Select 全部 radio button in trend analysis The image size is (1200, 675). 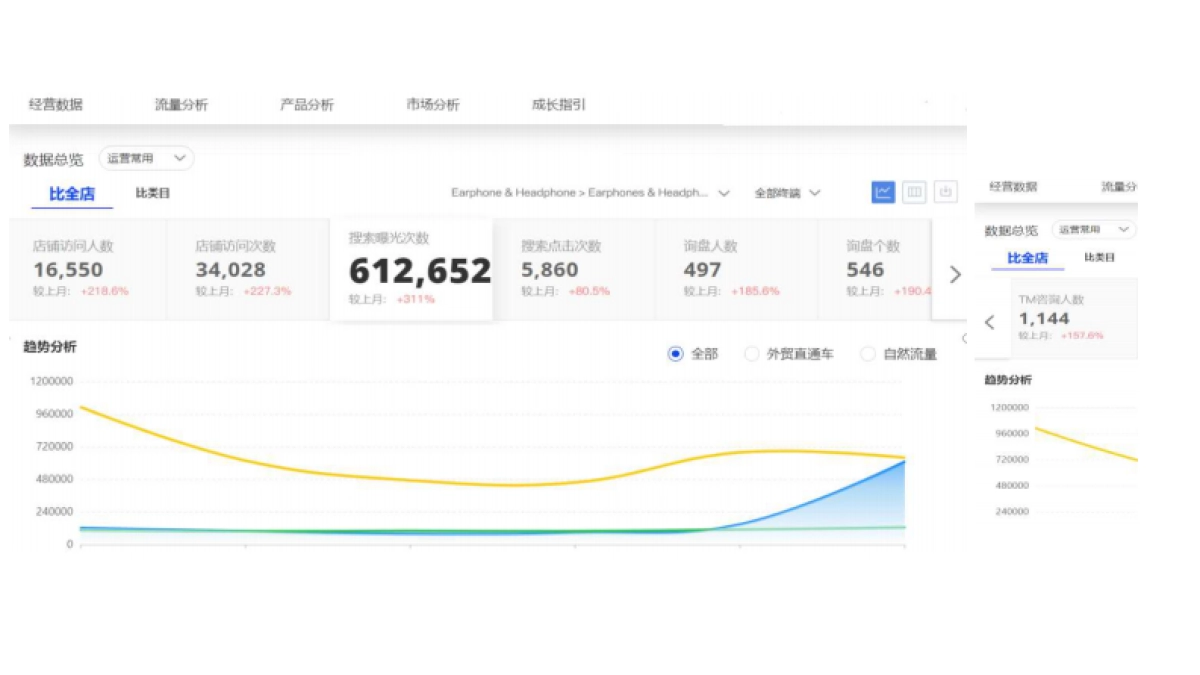[x=676, y=354]
